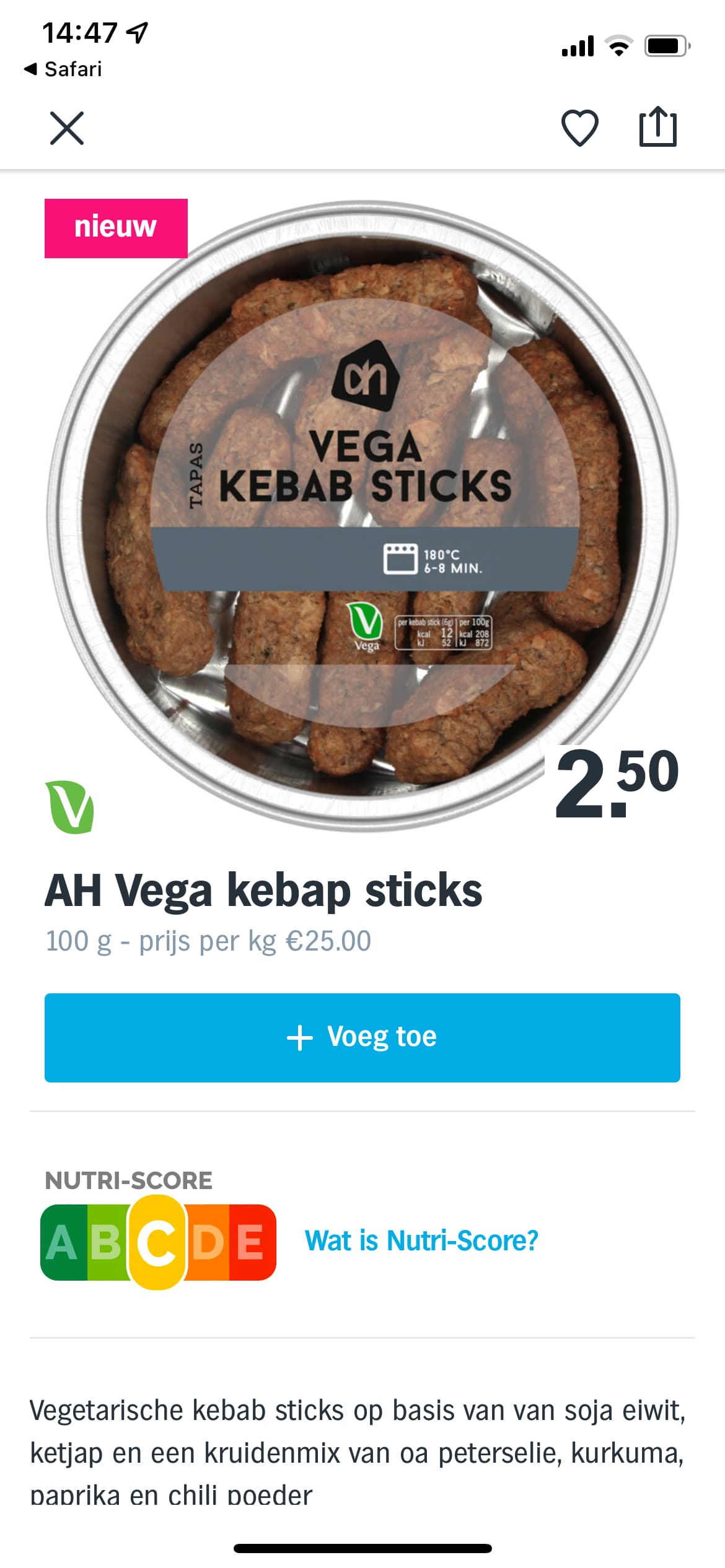Tap the Nutri-Score A green segment
Screen dimensions: 725x1568
(x=63, y=1242)
